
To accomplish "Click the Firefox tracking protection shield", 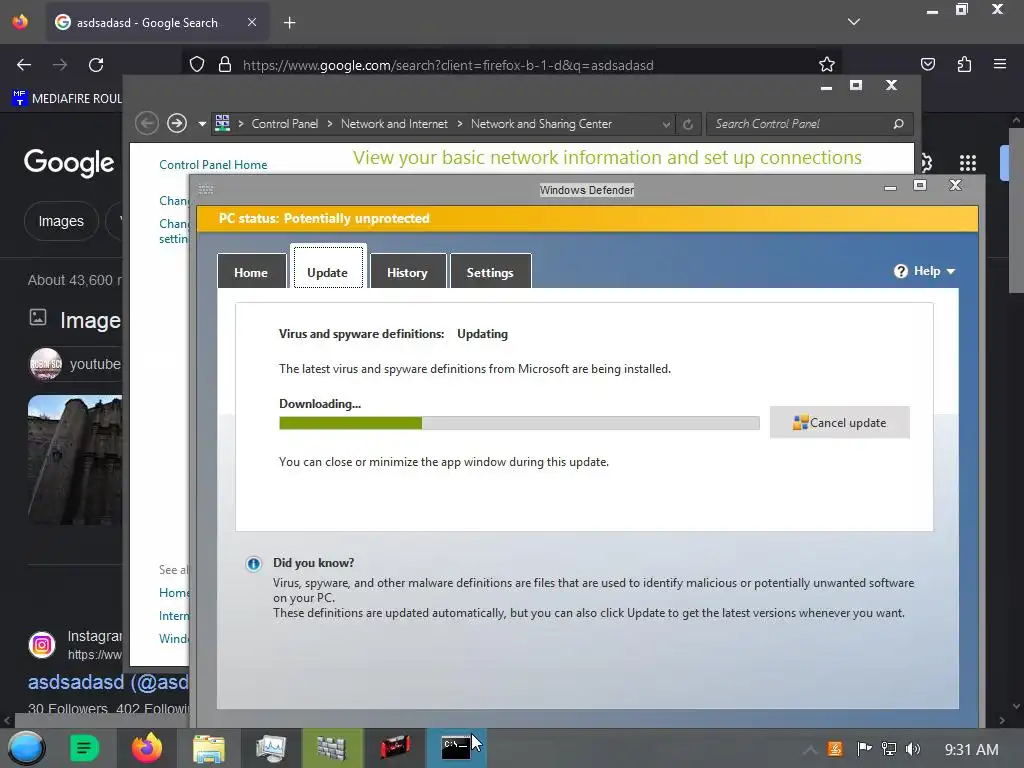I will pyautogui.click(x=197, y=65).
